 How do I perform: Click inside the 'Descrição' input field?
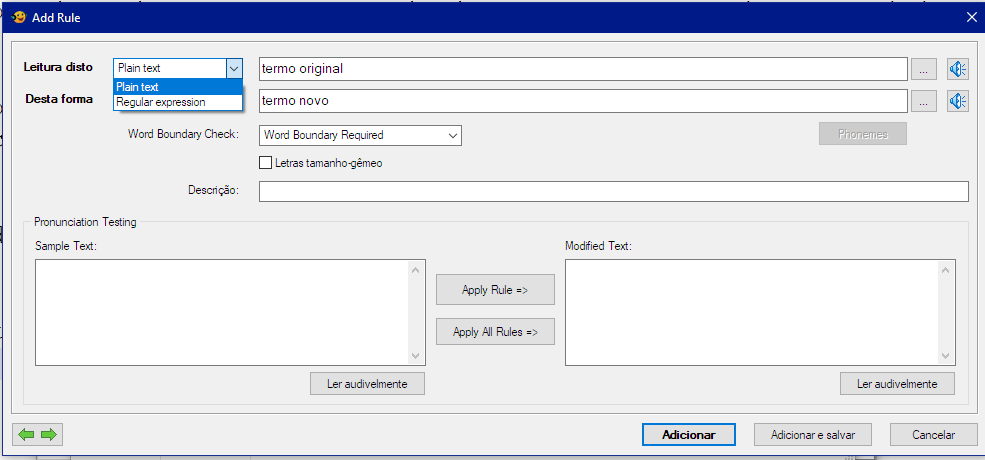[613, 191]
